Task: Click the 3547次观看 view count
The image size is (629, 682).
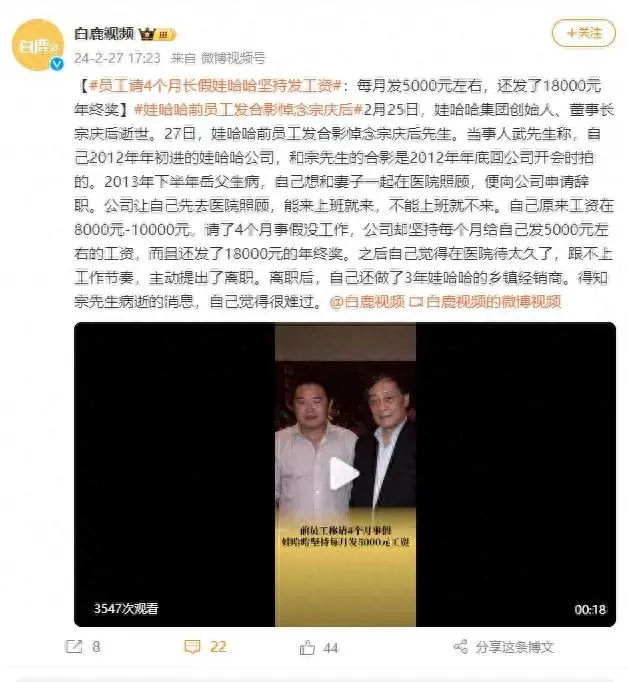Action: 126,608
